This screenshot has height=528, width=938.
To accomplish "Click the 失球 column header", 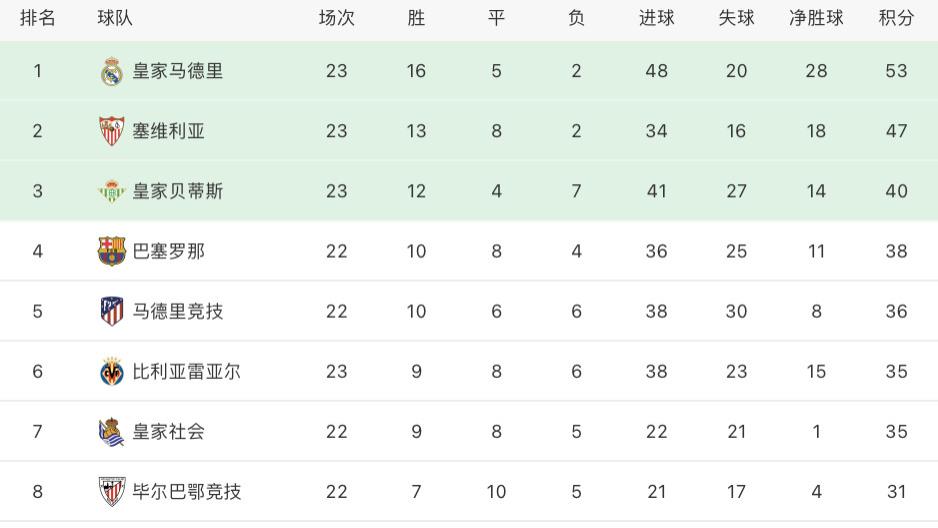I will (736, 18).
